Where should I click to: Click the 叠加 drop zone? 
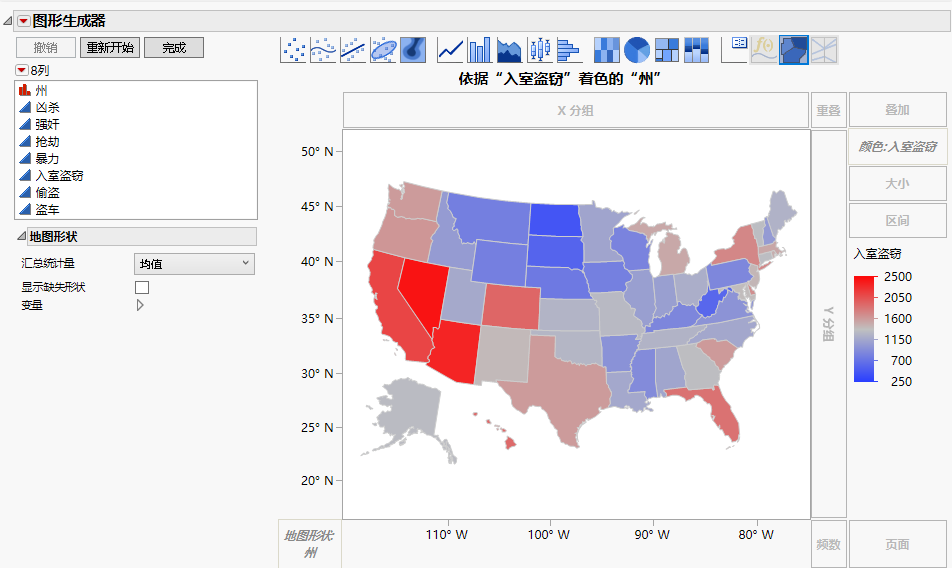click(x=897, y=110)
